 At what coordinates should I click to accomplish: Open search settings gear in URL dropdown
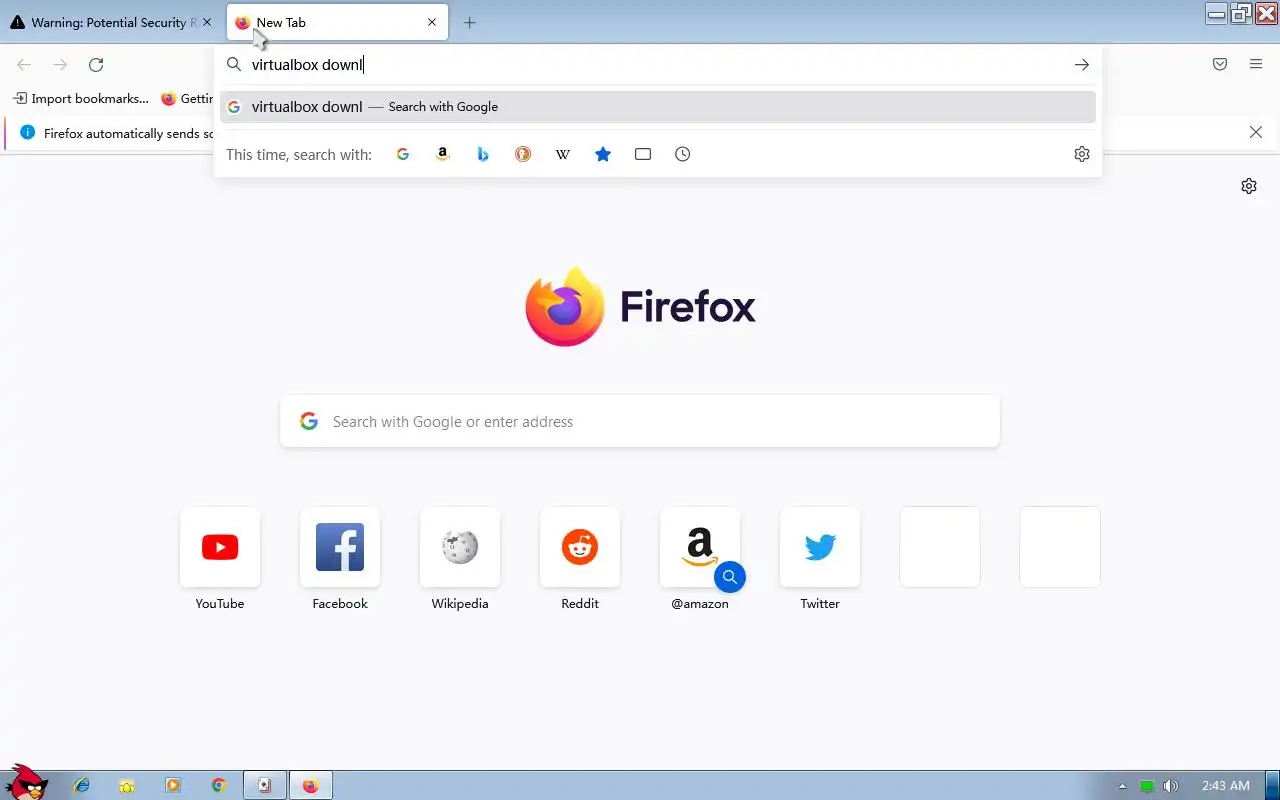(x=1081, y=154)
